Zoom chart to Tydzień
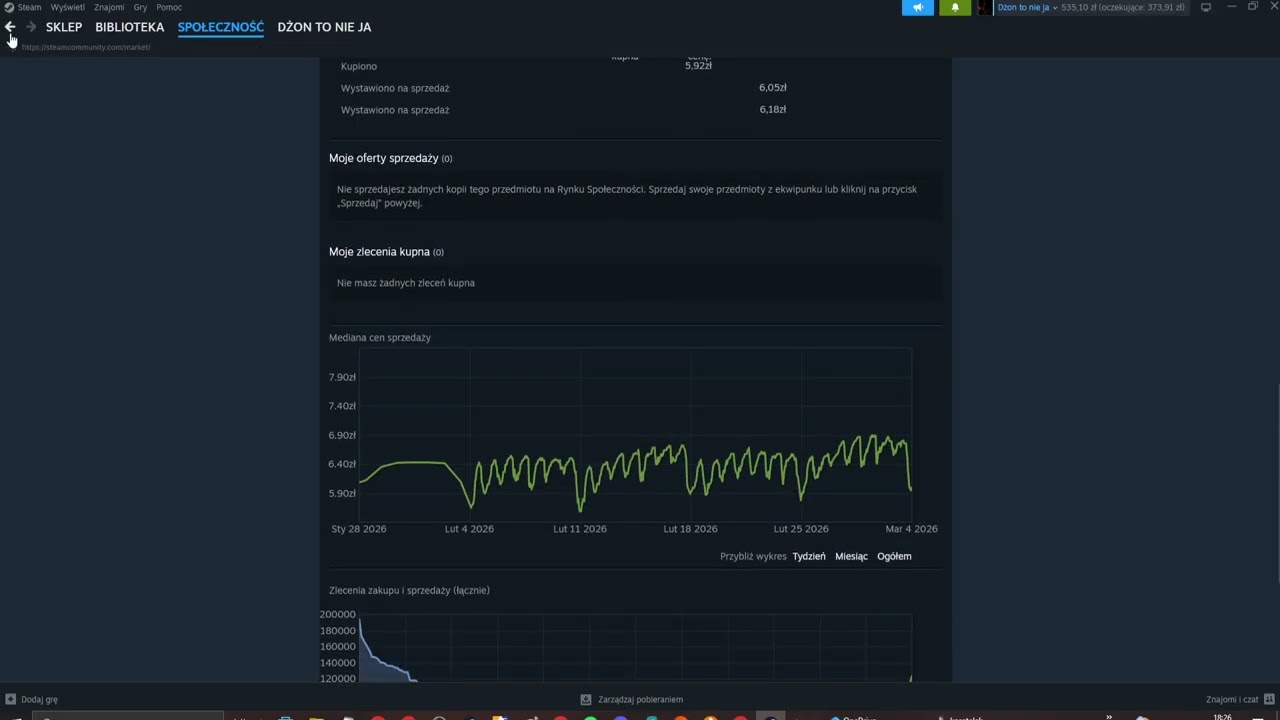The height and width of the screenshot is (720, 1280). click(809, 556)
